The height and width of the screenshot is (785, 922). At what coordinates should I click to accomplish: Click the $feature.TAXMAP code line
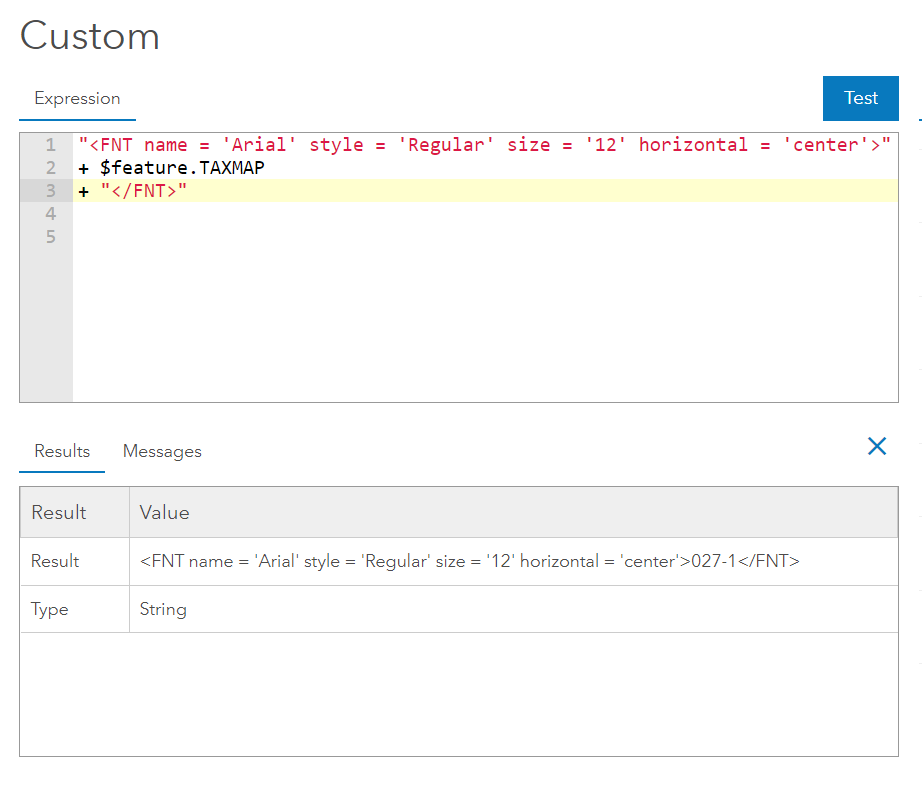(182, 168)
